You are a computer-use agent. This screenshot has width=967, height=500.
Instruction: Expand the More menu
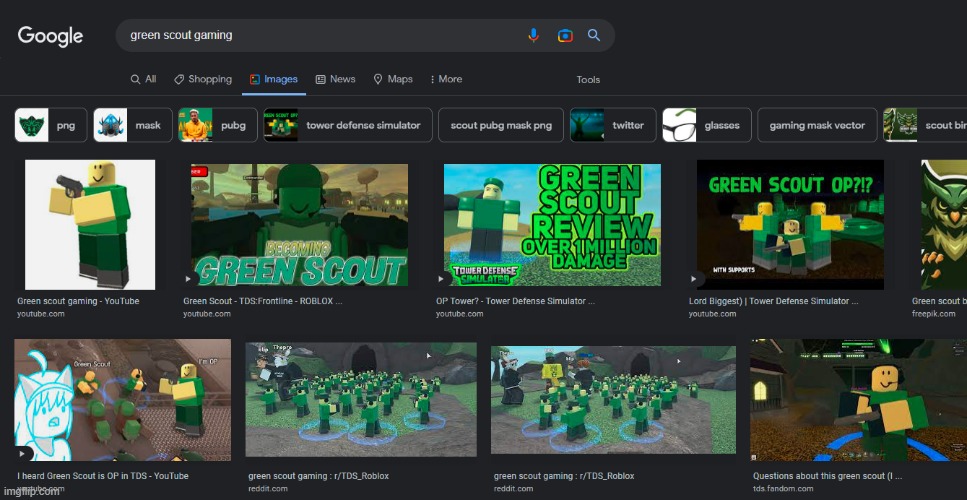pos(446,79)
